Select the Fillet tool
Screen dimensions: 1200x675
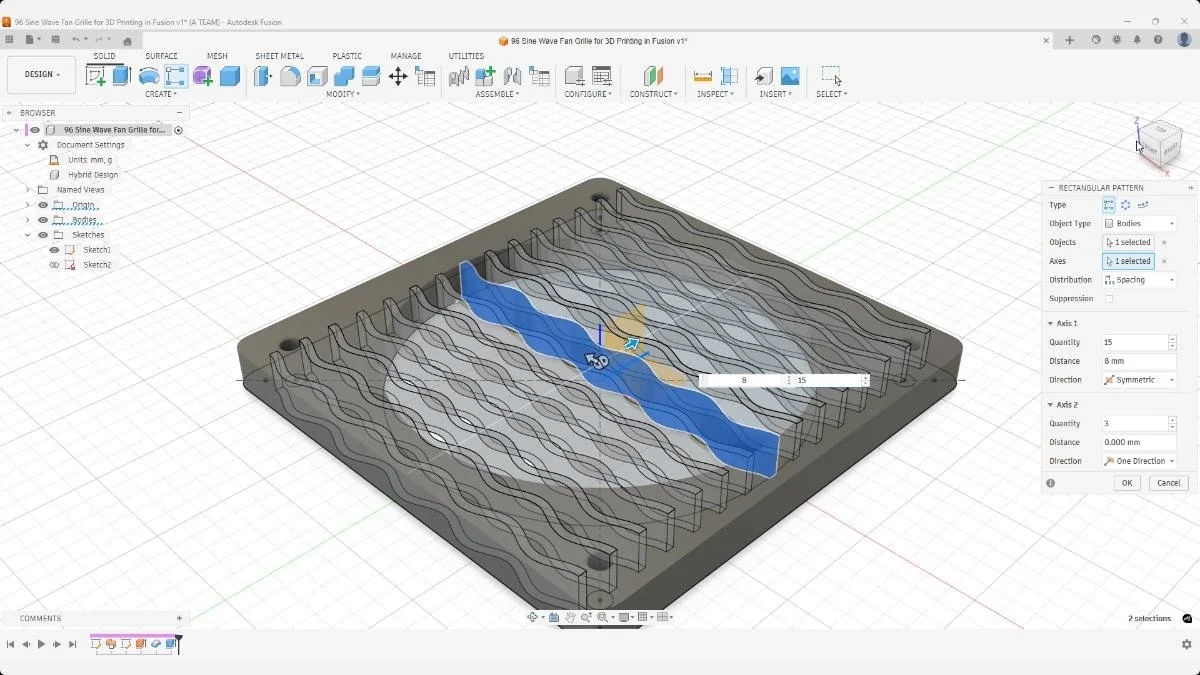[290, 76]
